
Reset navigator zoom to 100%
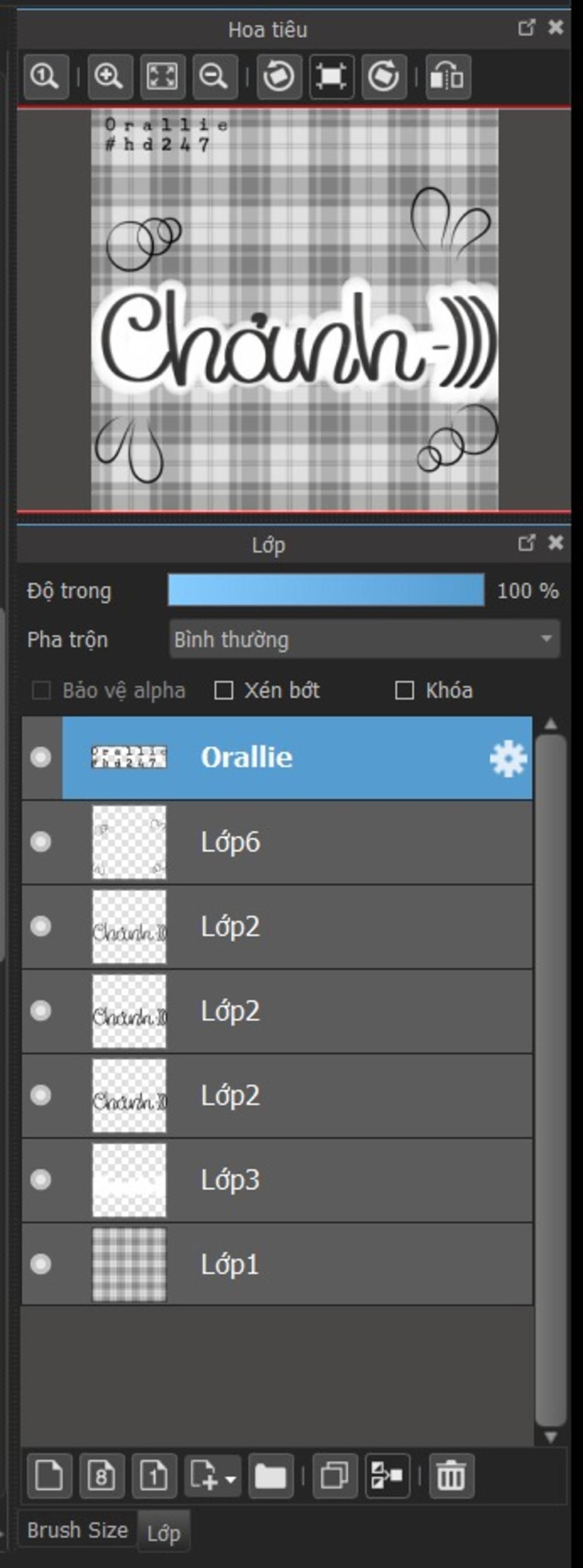click(x=46, y=77)
